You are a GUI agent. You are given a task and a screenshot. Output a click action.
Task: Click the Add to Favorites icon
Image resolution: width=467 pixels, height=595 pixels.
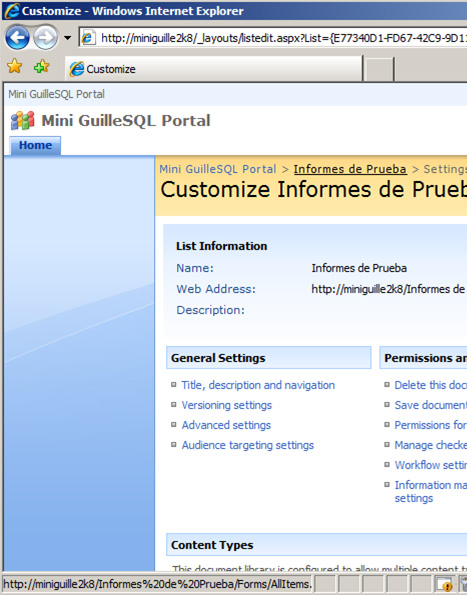[41, 67]
